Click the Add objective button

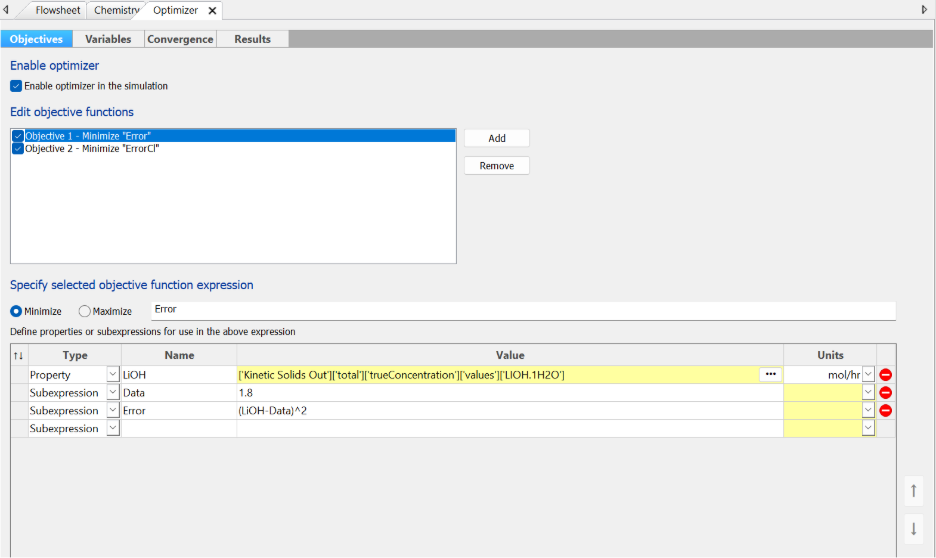tap(497, 138)
